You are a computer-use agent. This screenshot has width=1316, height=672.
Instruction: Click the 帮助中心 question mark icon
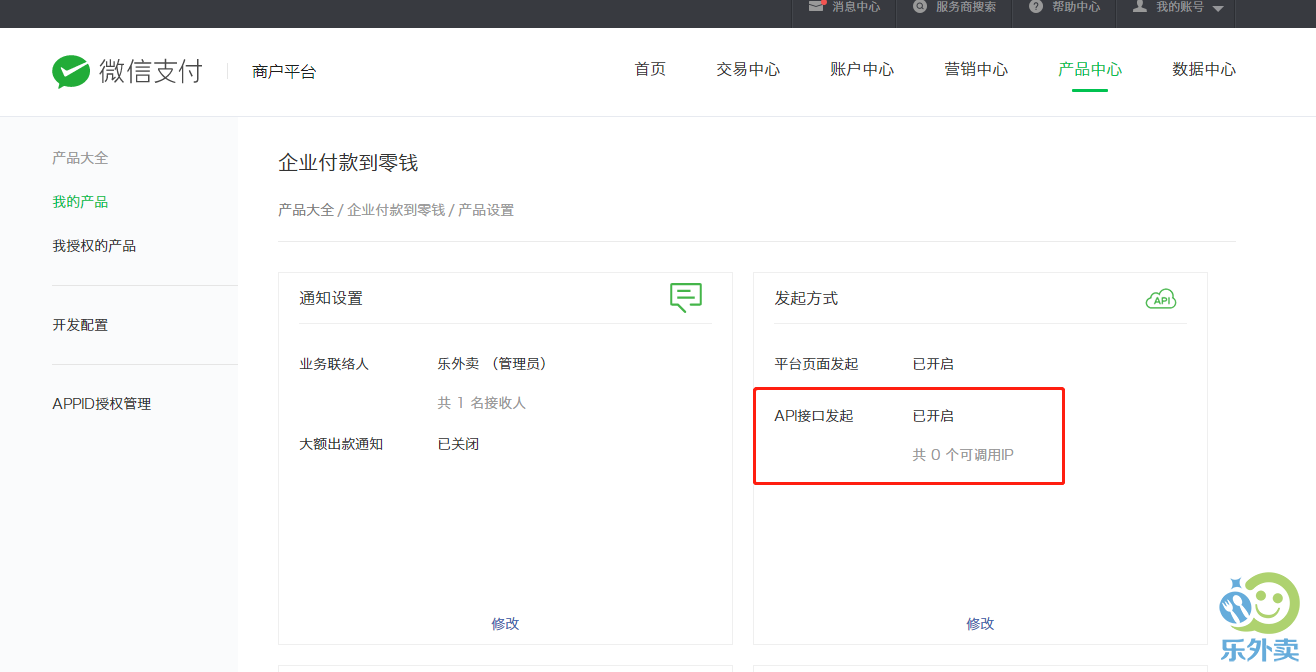pyautogui.click(x=1036, y=6)
